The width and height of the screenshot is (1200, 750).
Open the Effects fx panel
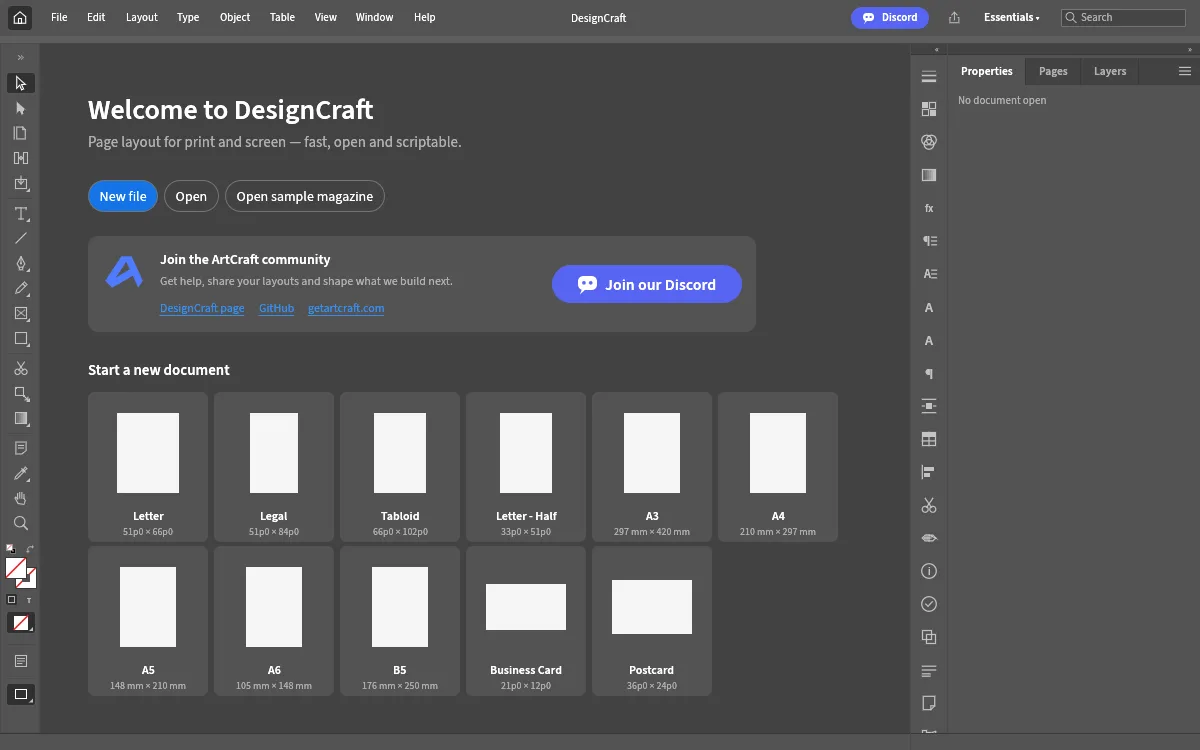(x=929, y=208)
